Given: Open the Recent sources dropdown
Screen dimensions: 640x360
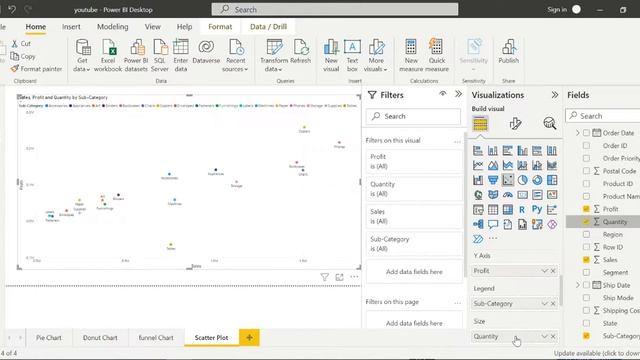Looking at the screenshot, I should coord(235,65).
